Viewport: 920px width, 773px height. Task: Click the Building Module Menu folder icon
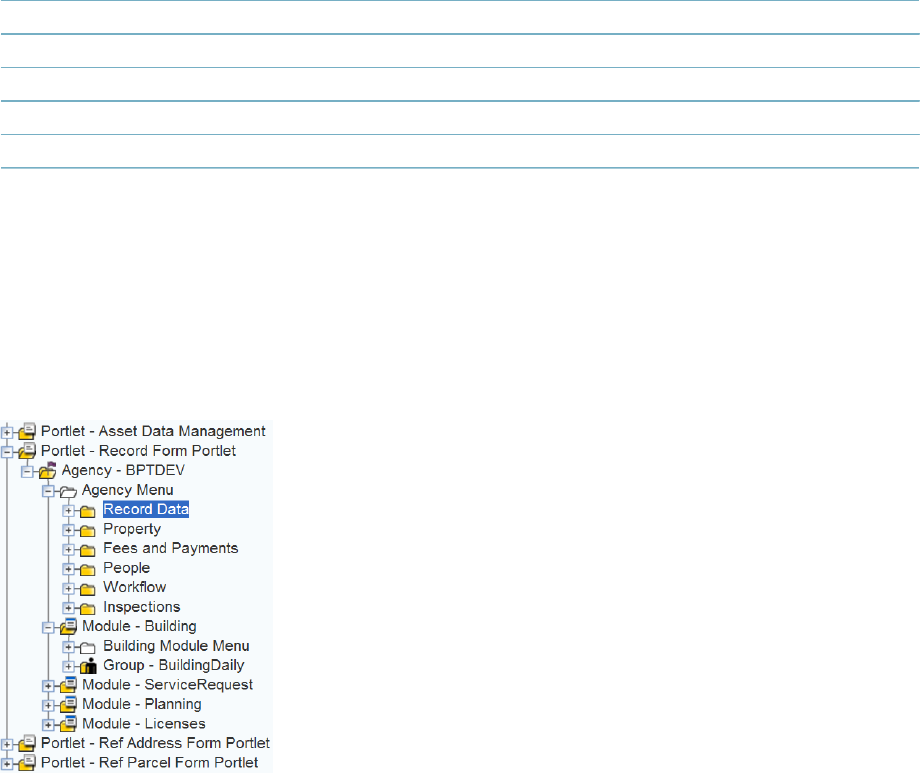(x=87, y=647)
